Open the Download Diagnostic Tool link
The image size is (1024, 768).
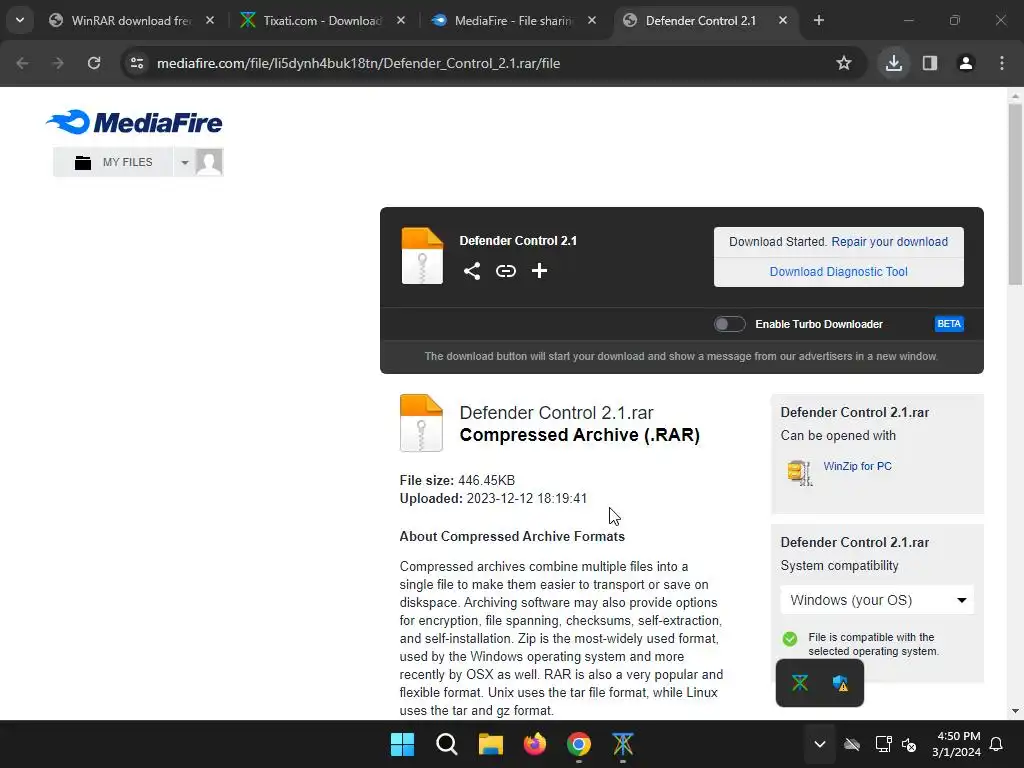pos(839,272)
